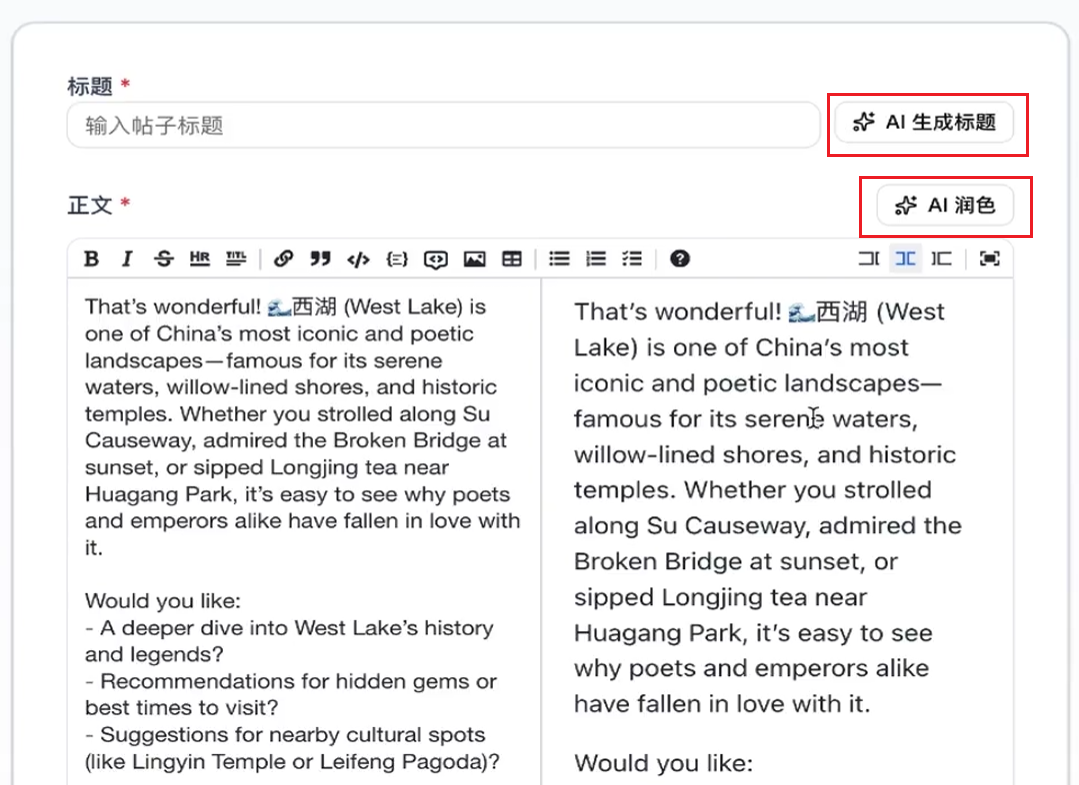Click the 正文 field label

[x=89, y=205]
